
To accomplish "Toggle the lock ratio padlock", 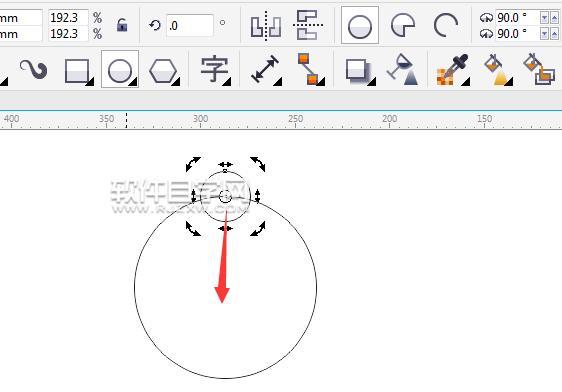I will 122,25.
